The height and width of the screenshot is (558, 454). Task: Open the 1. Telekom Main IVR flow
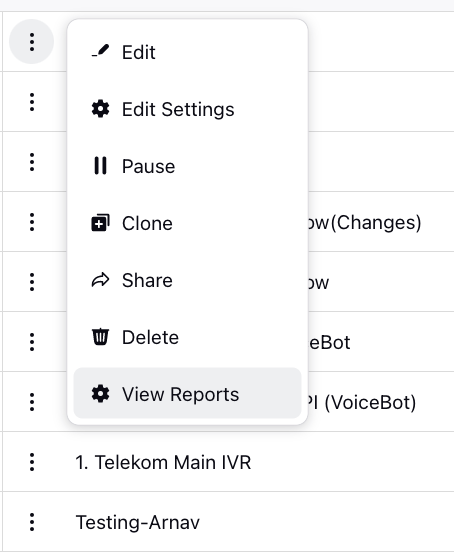coord(163,462)
